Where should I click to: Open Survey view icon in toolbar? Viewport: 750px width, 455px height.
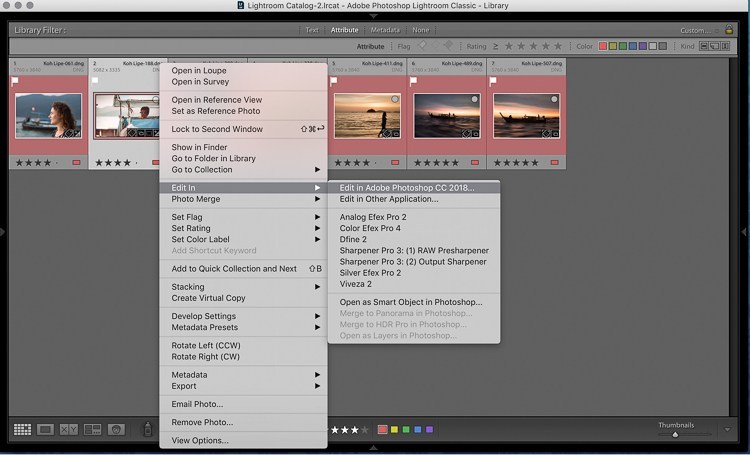click(92, 429)
